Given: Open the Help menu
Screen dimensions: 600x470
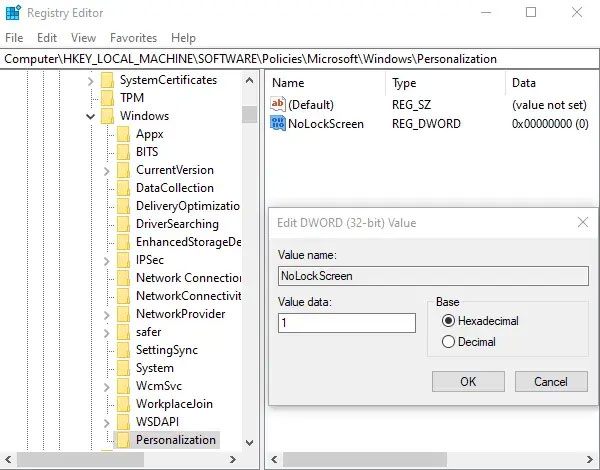Looking at the screenshot, I should (183, 38).
